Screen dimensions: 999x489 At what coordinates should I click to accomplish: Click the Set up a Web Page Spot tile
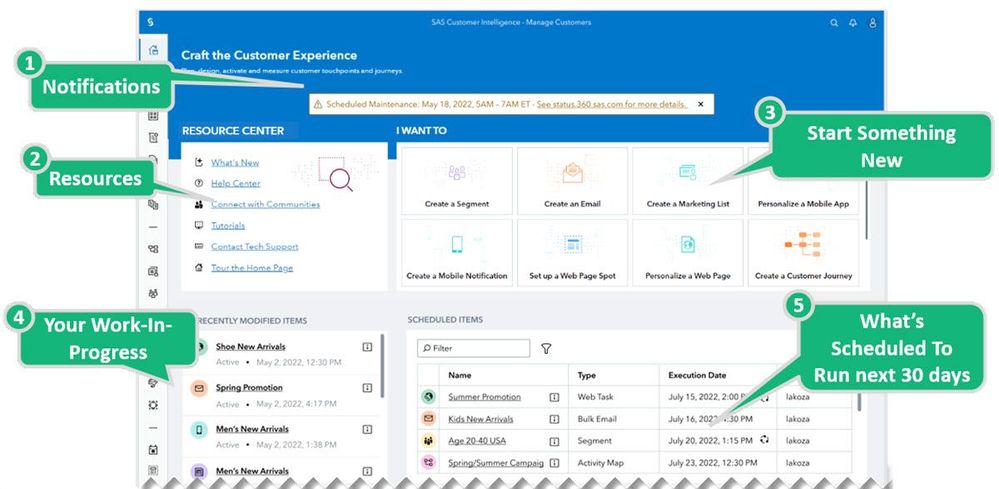click(570, 253)
